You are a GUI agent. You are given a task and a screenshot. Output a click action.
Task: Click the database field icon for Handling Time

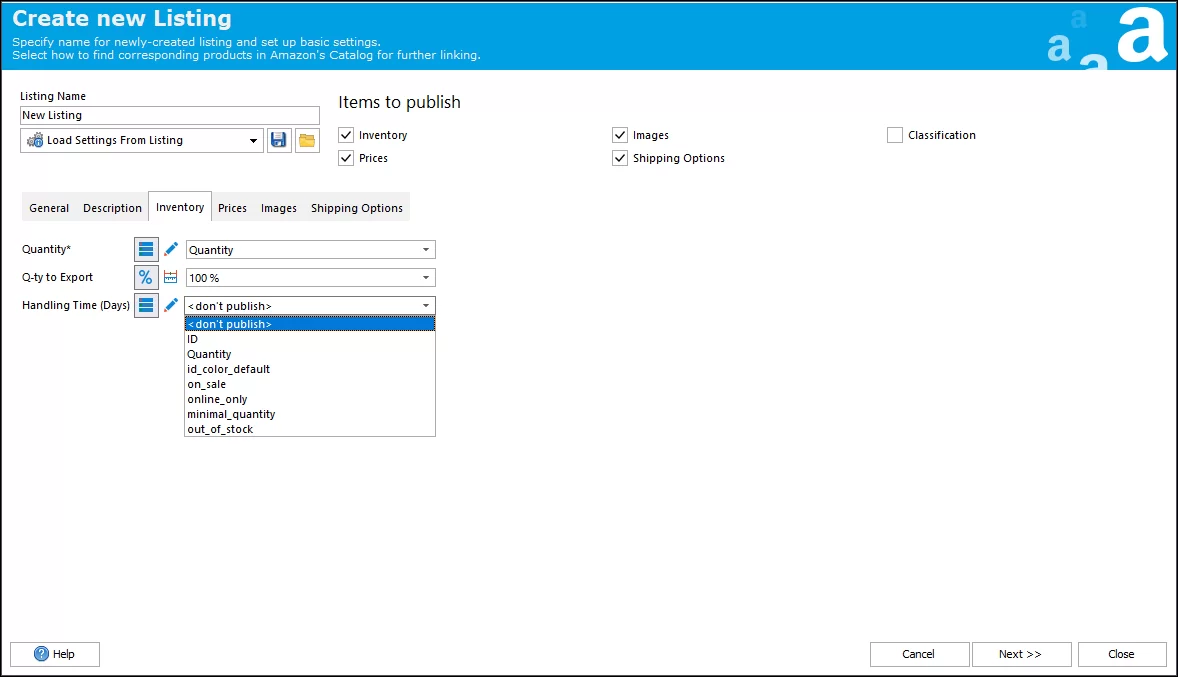pyautogui.click(x=146, y=305)
